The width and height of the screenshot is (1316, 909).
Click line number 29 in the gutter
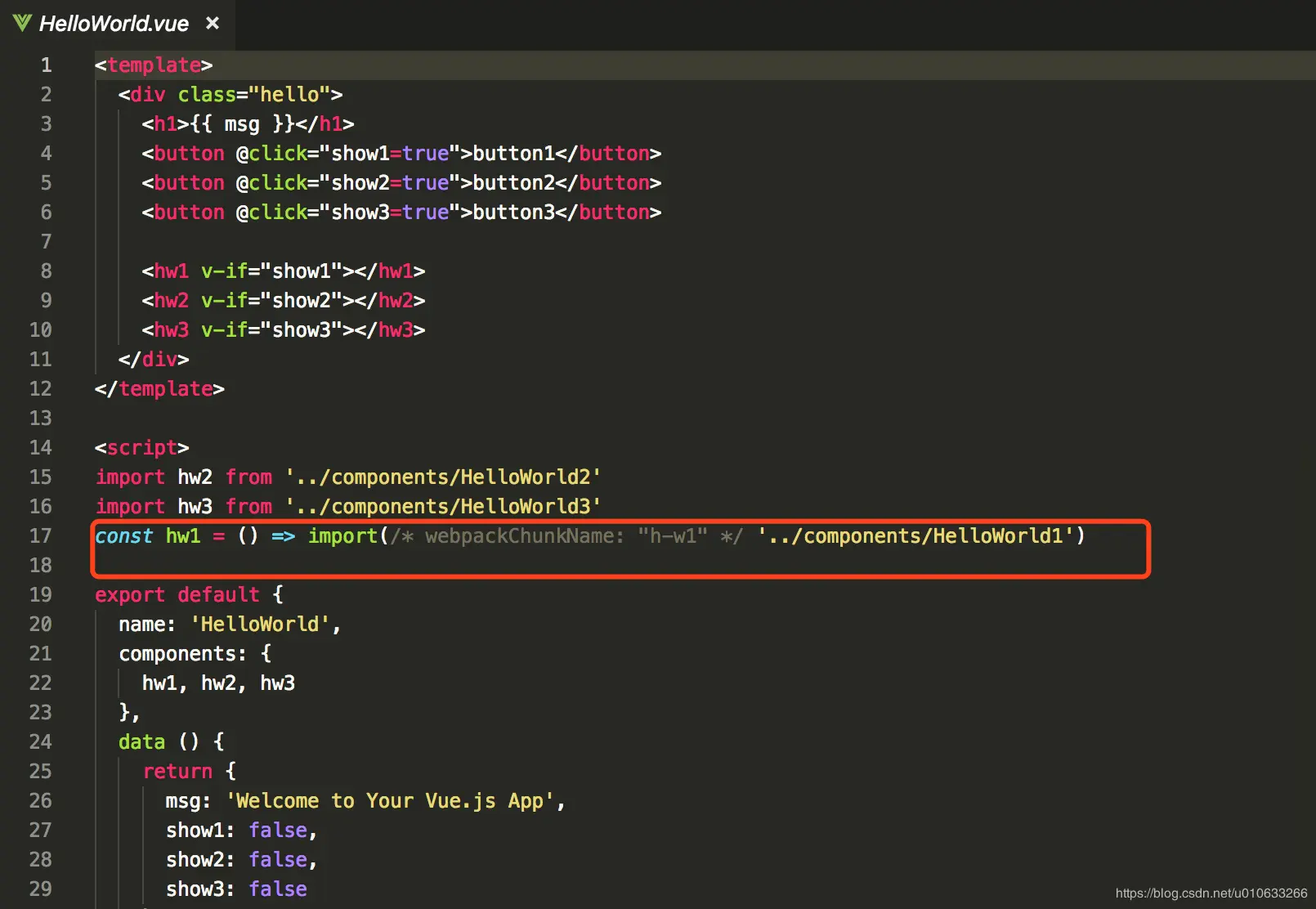(x=41, y=889)
